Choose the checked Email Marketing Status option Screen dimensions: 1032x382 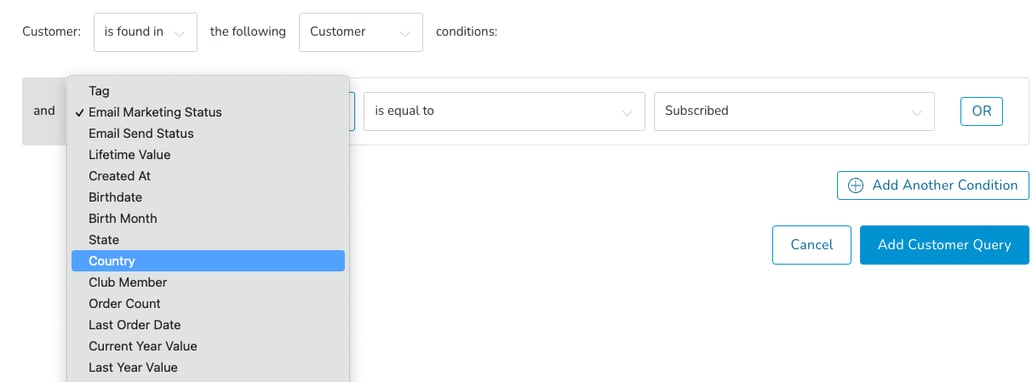click(208, 112)
